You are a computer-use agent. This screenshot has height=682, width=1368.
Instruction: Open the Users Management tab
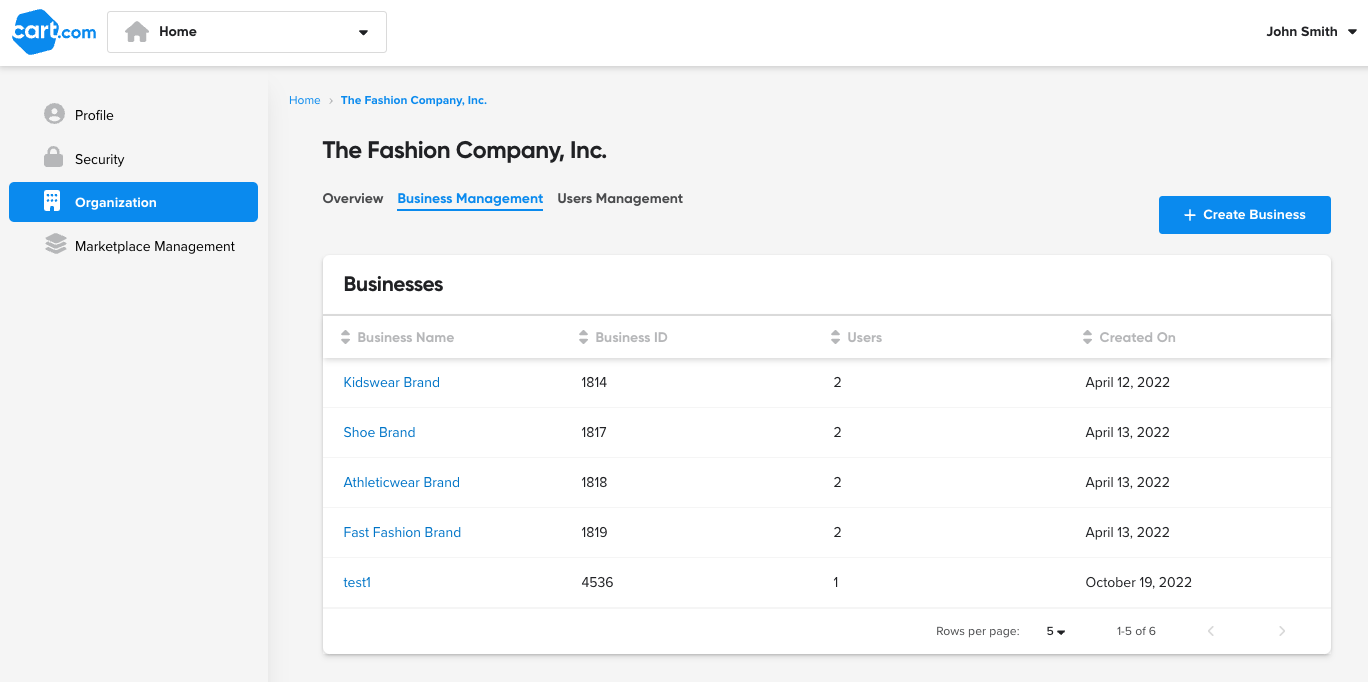[619, 198]
